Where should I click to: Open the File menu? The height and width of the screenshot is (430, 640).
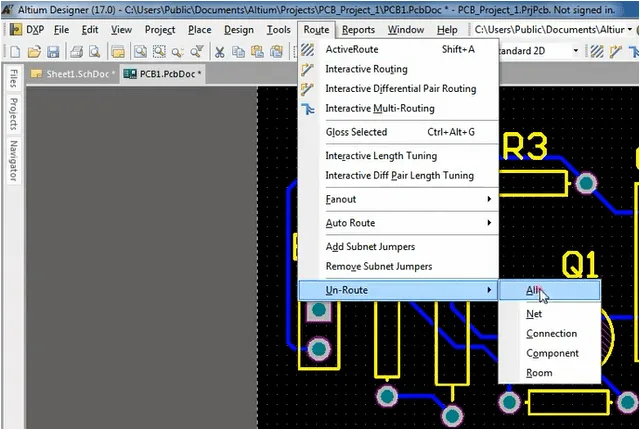pos(62,30)
